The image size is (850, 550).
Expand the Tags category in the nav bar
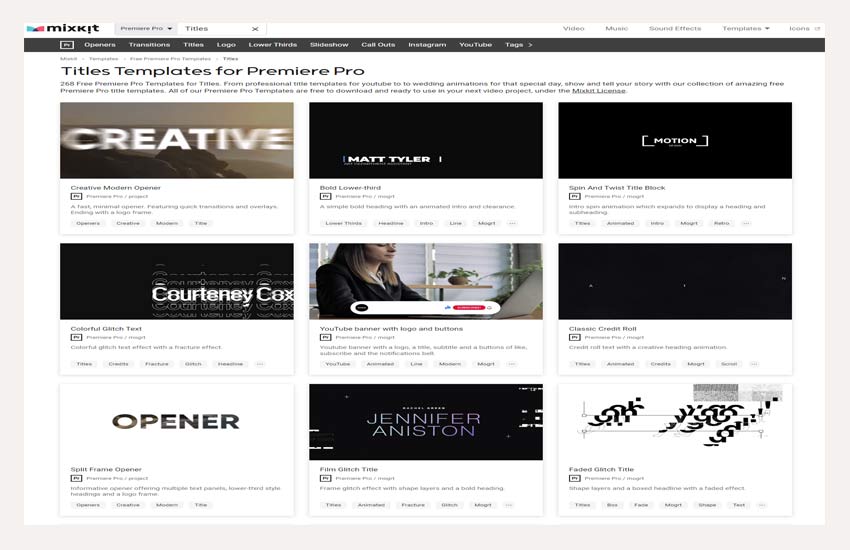click(x=518, y=45)
